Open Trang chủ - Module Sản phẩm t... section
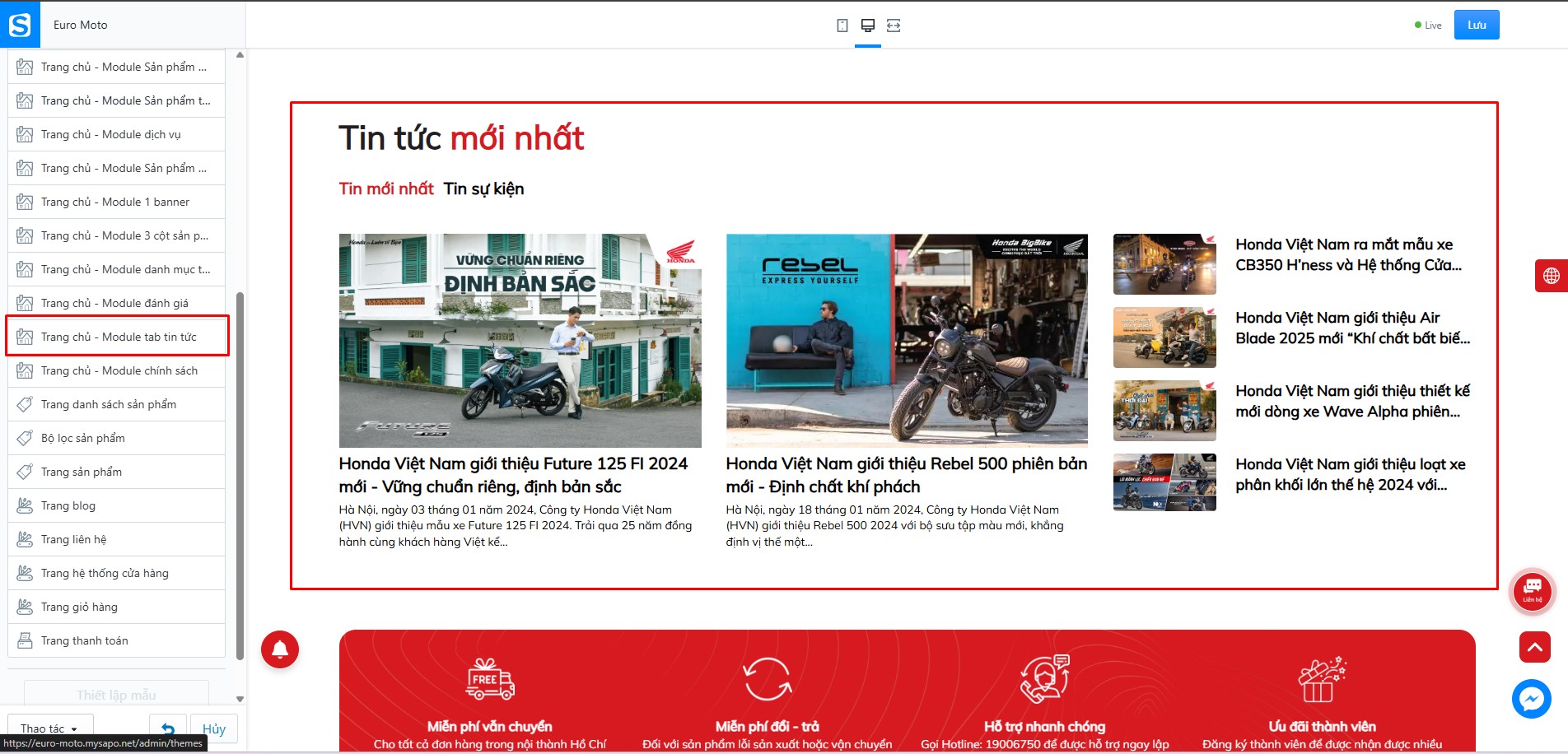Viewport: 1568px width, 754px height. 116,100
